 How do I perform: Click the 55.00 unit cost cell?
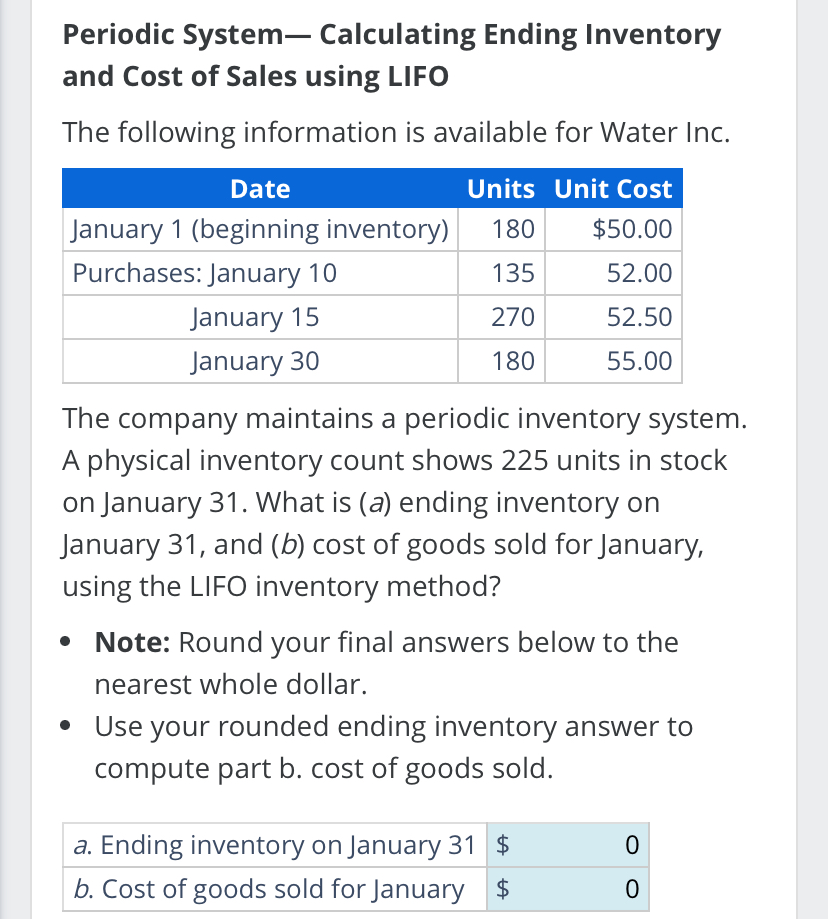click(639, 361)
